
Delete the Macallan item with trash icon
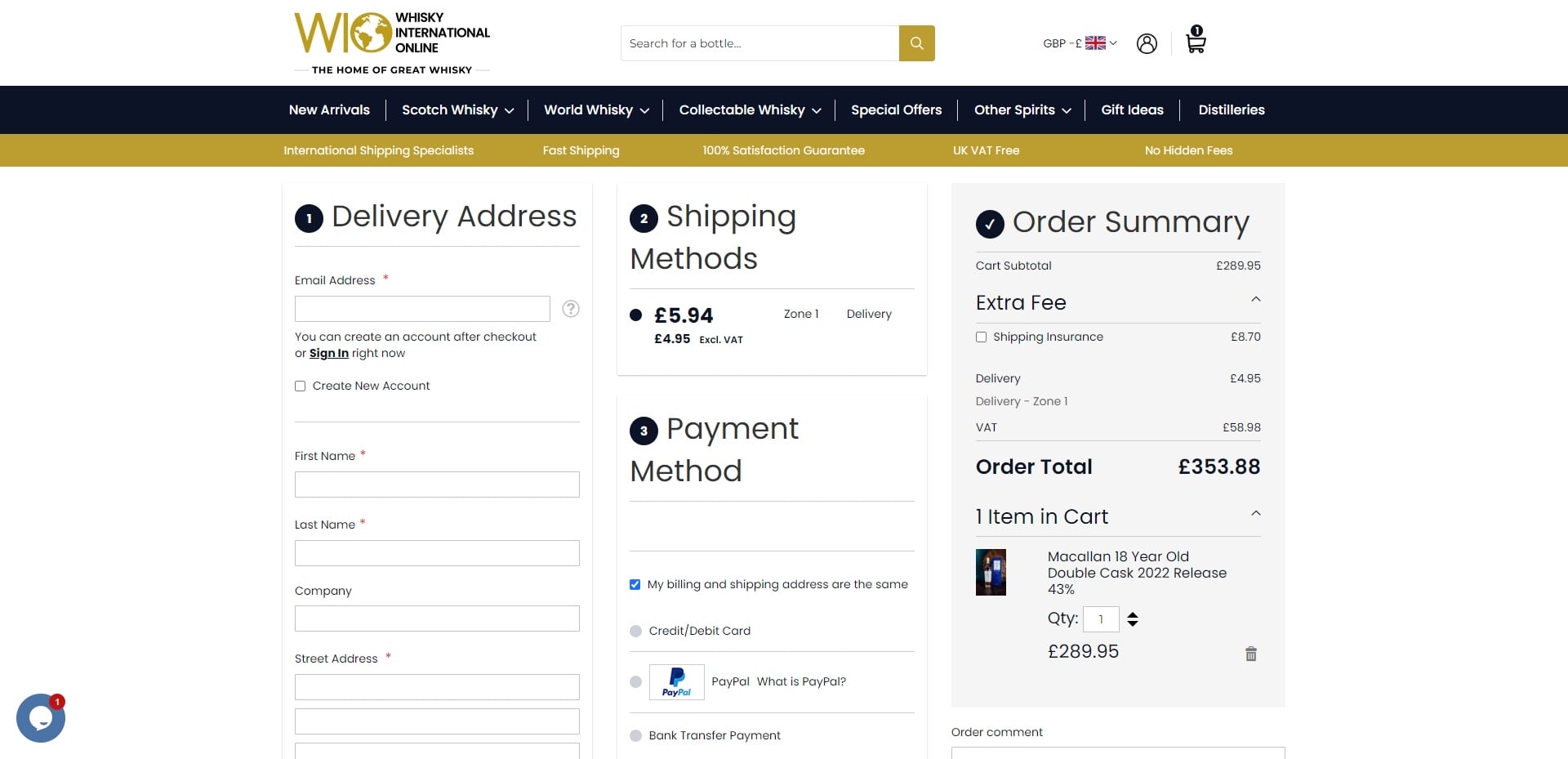[1250, 654]
